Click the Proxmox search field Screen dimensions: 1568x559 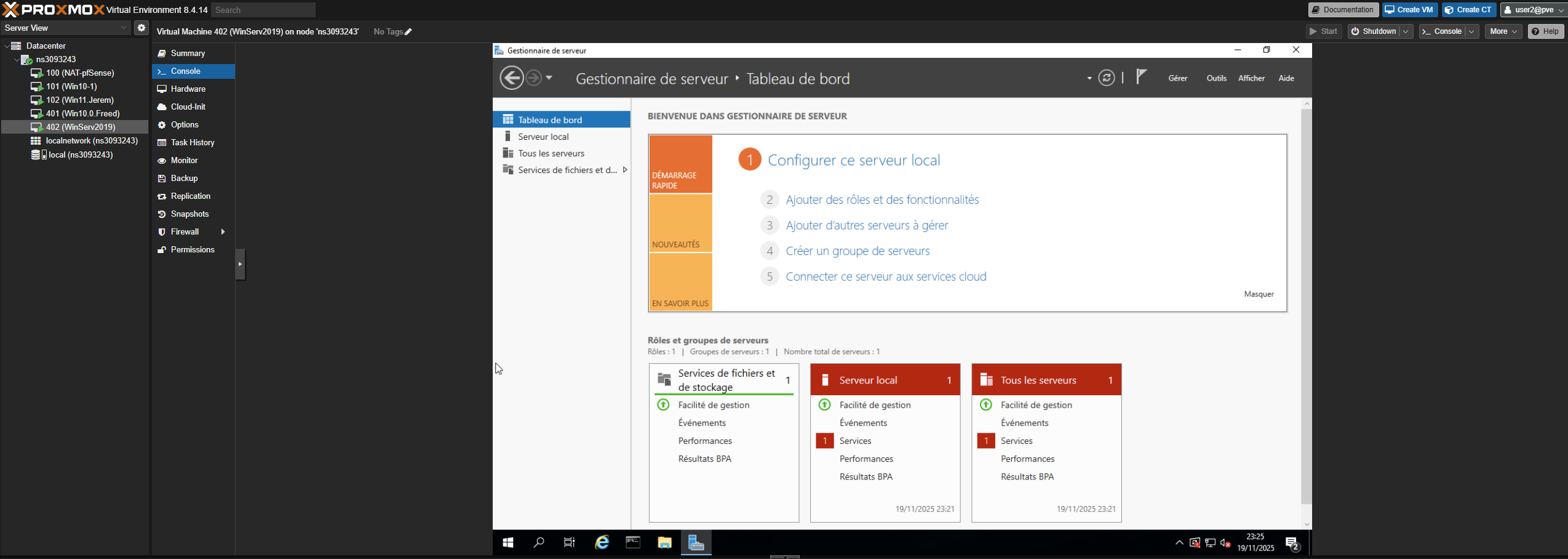click(x=263, y=10)
